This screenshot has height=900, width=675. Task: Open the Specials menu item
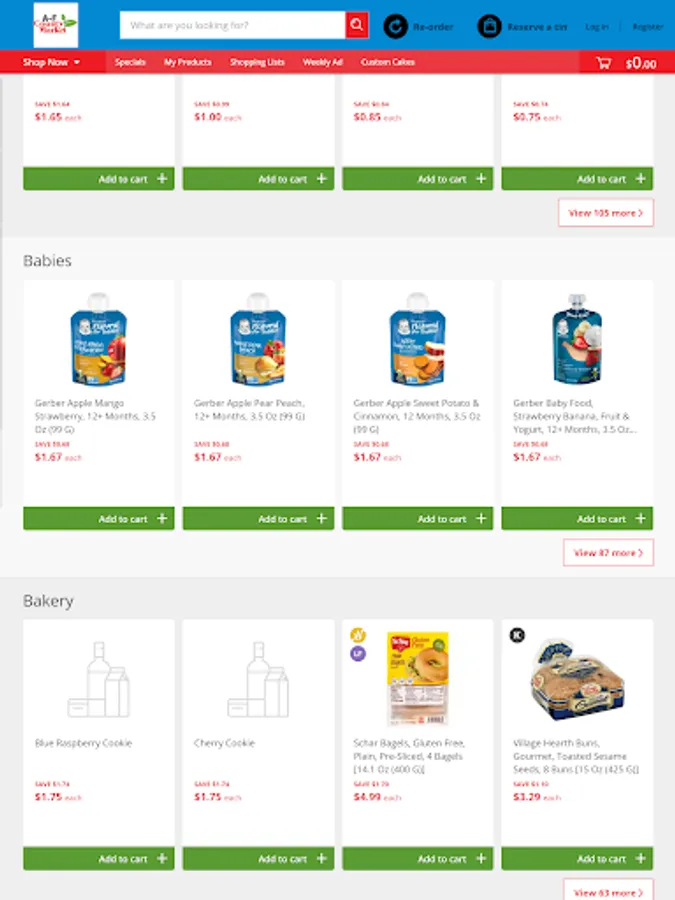(x=130, y=62)
